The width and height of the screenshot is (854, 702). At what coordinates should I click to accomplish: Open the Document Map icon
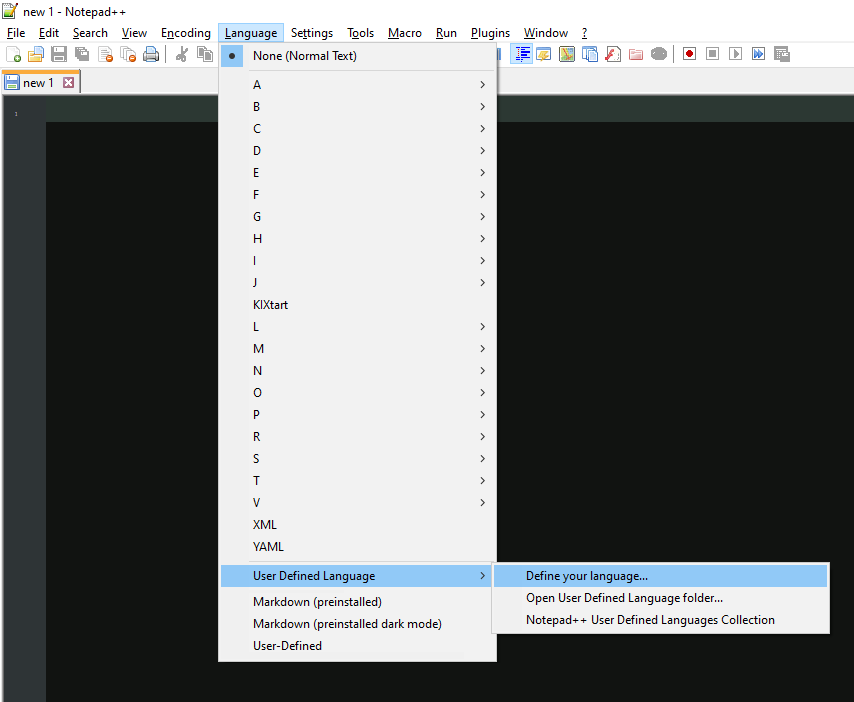(x=567, y=54)
